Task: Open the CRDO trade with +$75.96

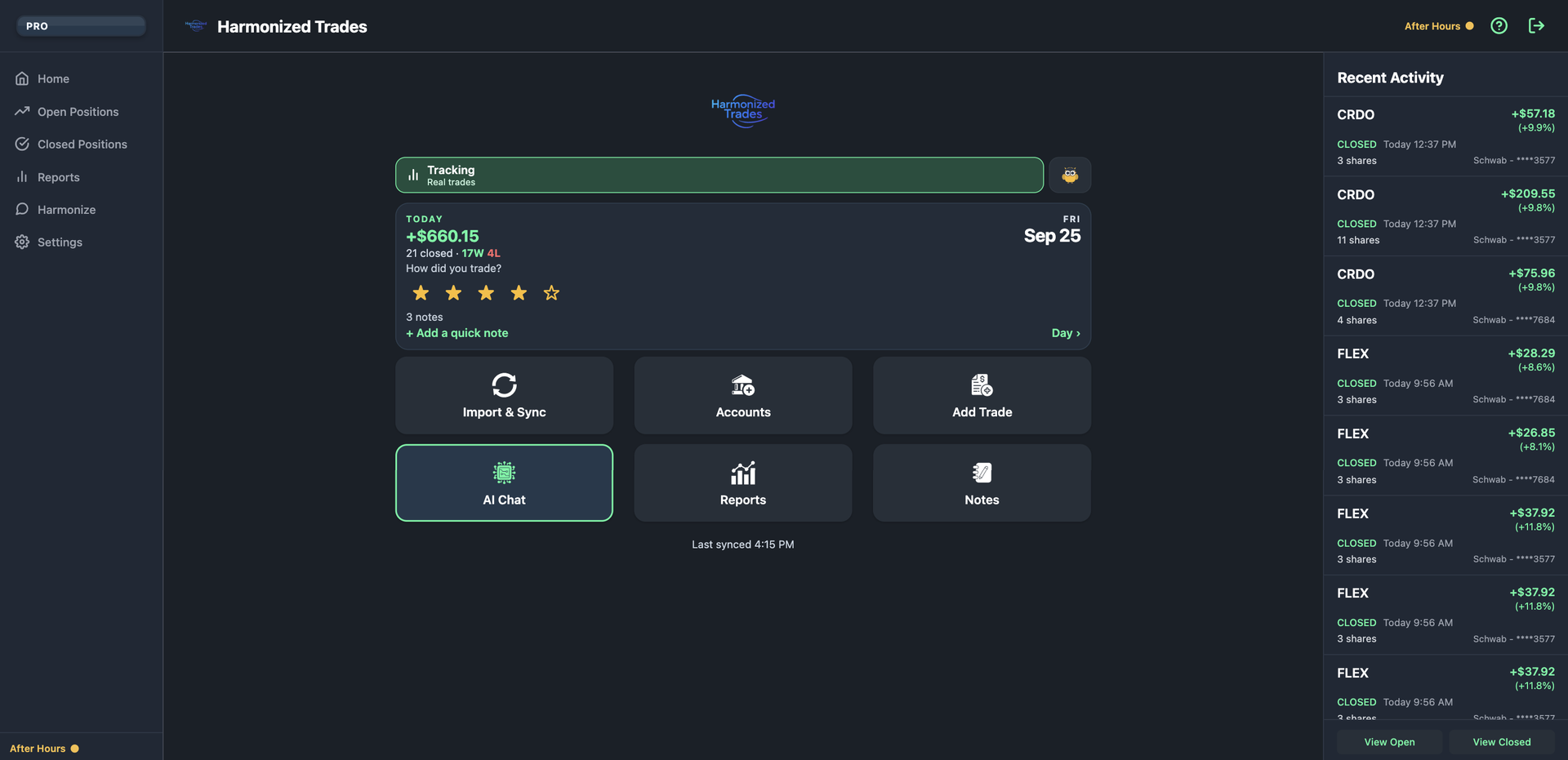Action: (x=1445, y=296)
